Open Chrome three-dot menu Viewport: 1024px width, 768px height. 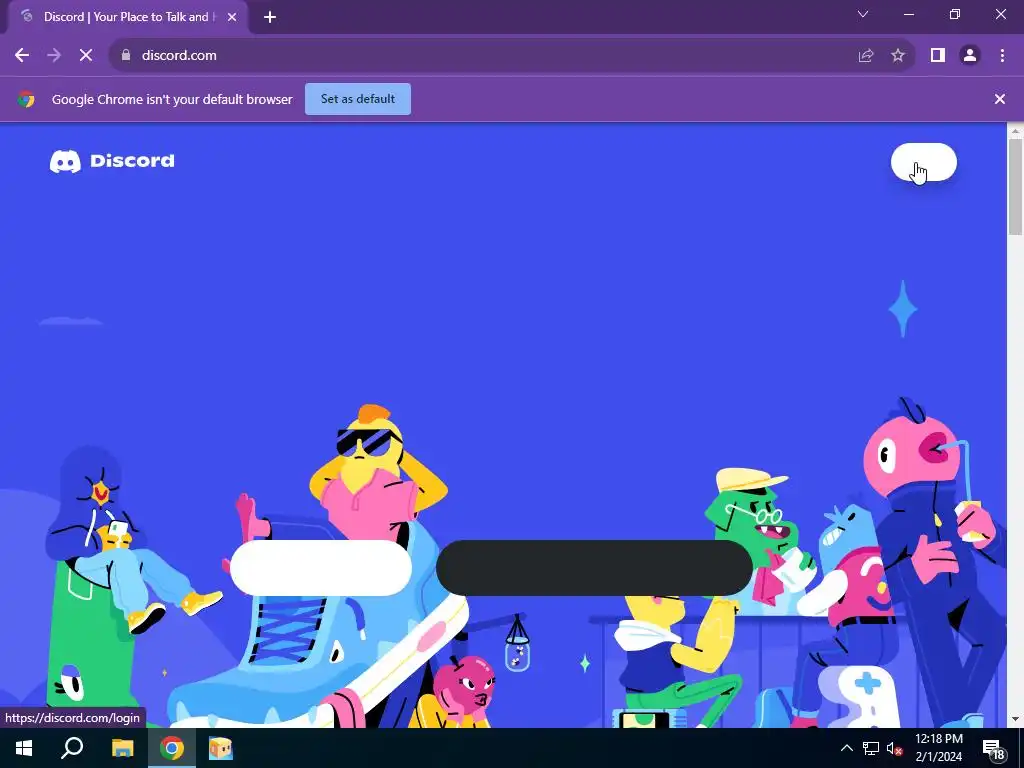(1002, 56)
